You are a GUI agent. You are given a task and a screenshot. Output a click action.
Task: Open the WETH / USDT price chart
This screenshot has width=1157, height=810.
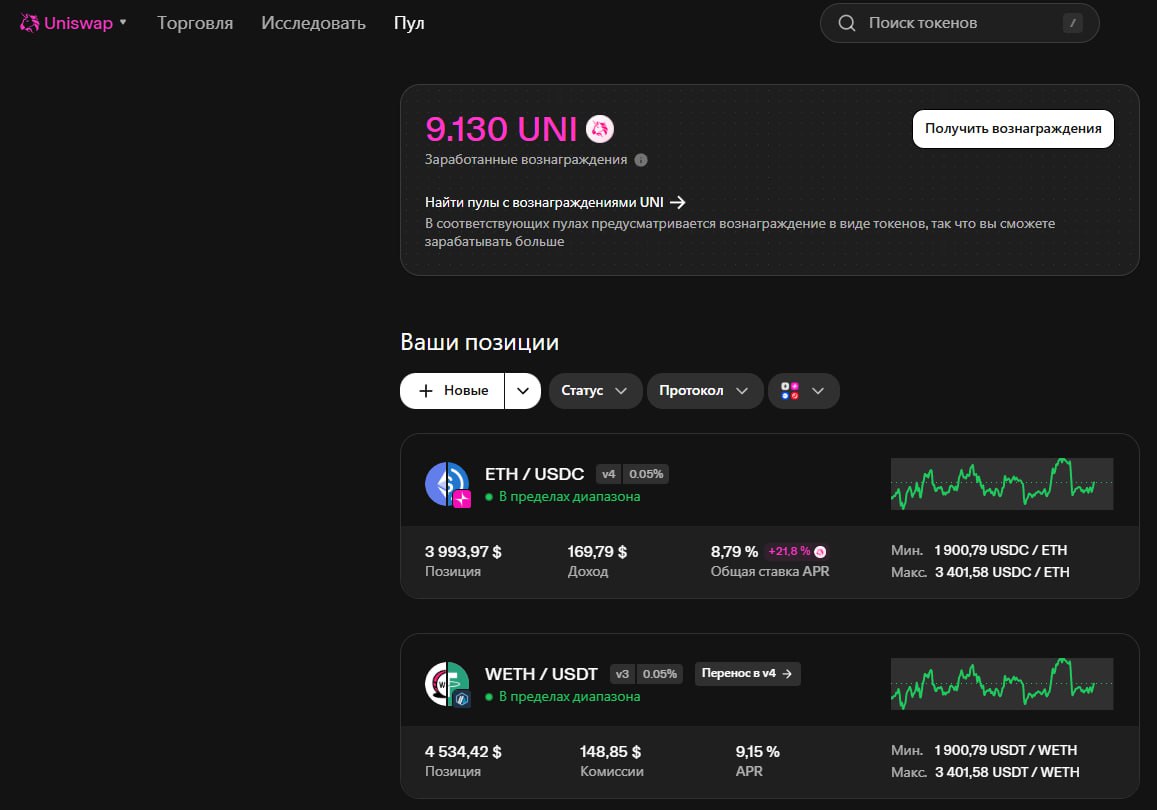click(x=1002, y=684)
